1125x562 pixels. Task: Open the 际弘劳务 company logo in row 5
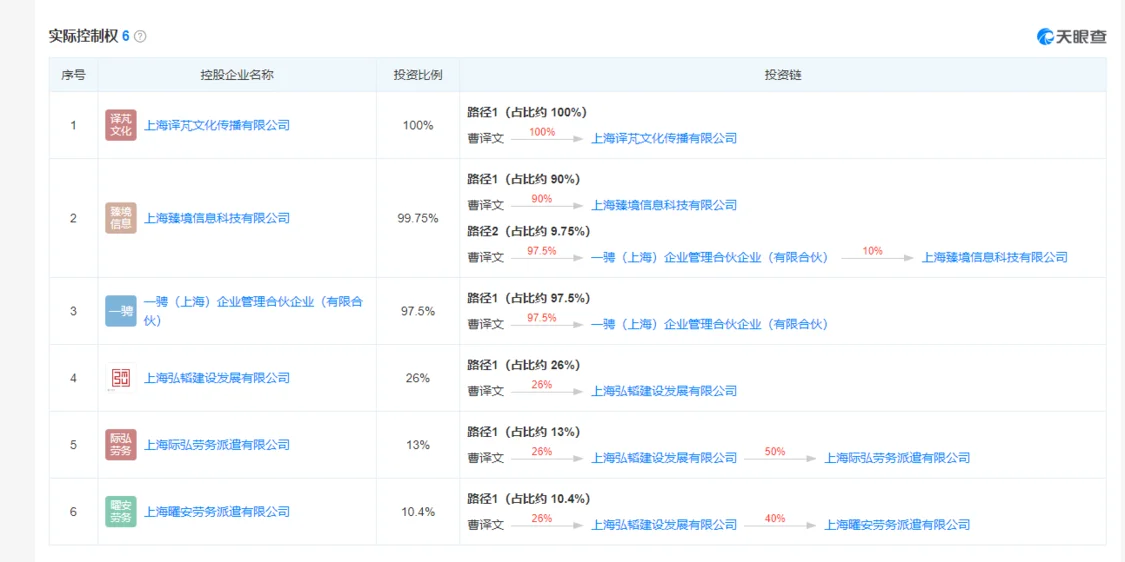click(x=121, y=445)
